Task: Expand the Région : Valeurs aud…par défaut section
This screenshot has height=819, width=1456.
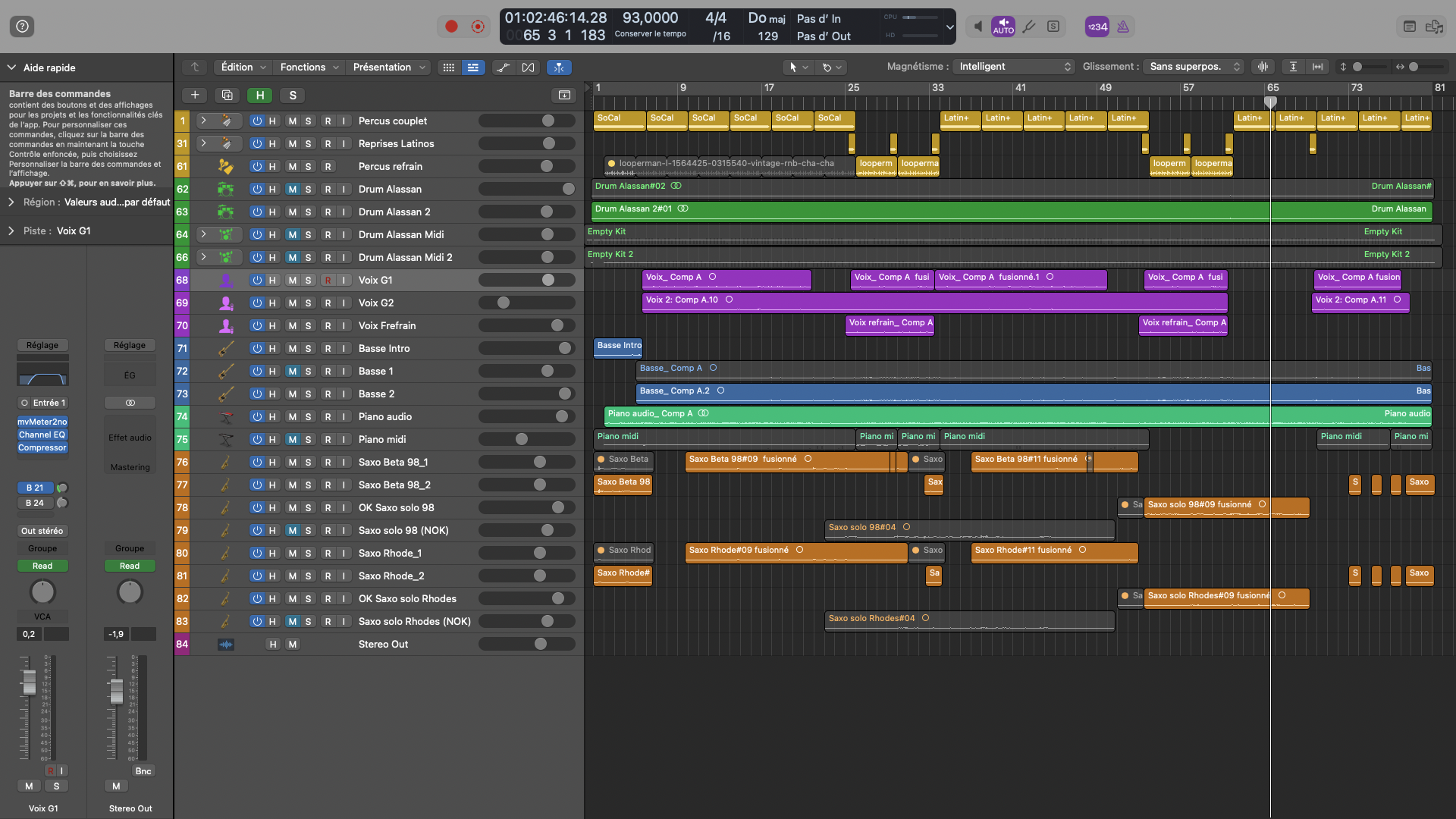Action: click(x=11, y=202)
